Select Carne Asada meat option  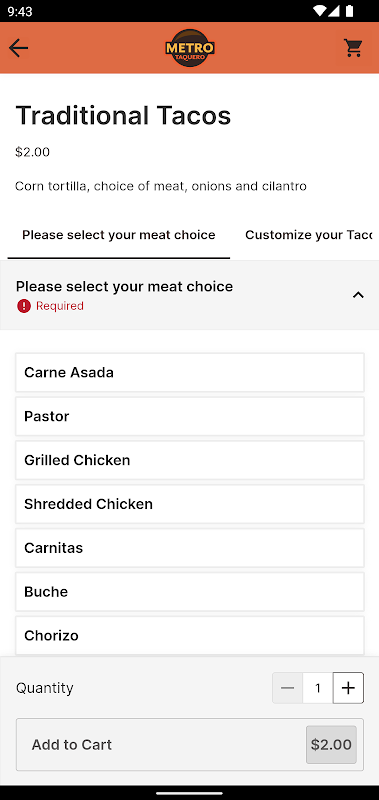click(x=190, y=372)
